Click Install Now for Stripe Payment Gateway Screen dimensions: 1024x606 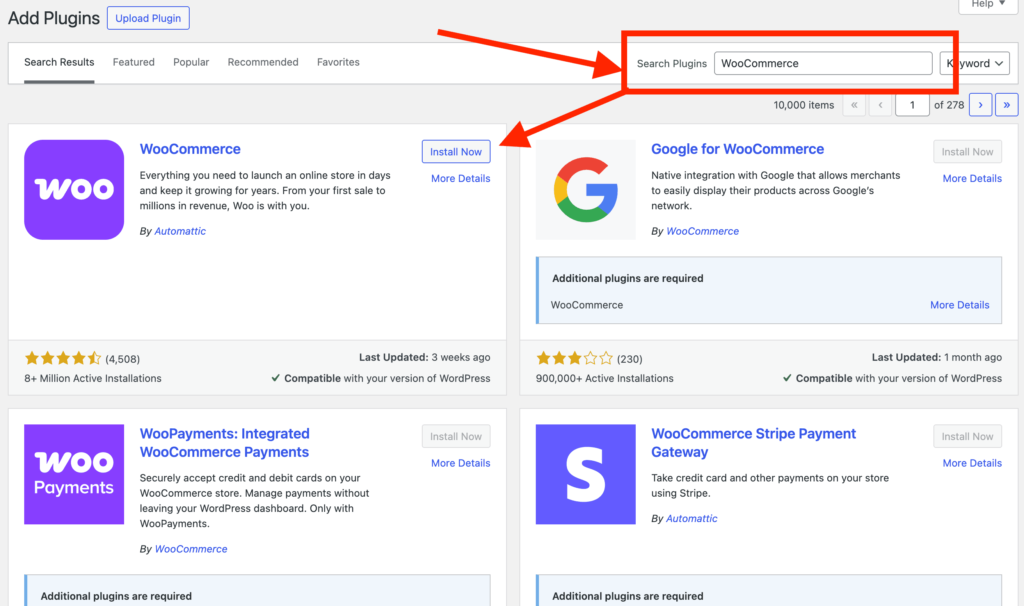[967, 436]
